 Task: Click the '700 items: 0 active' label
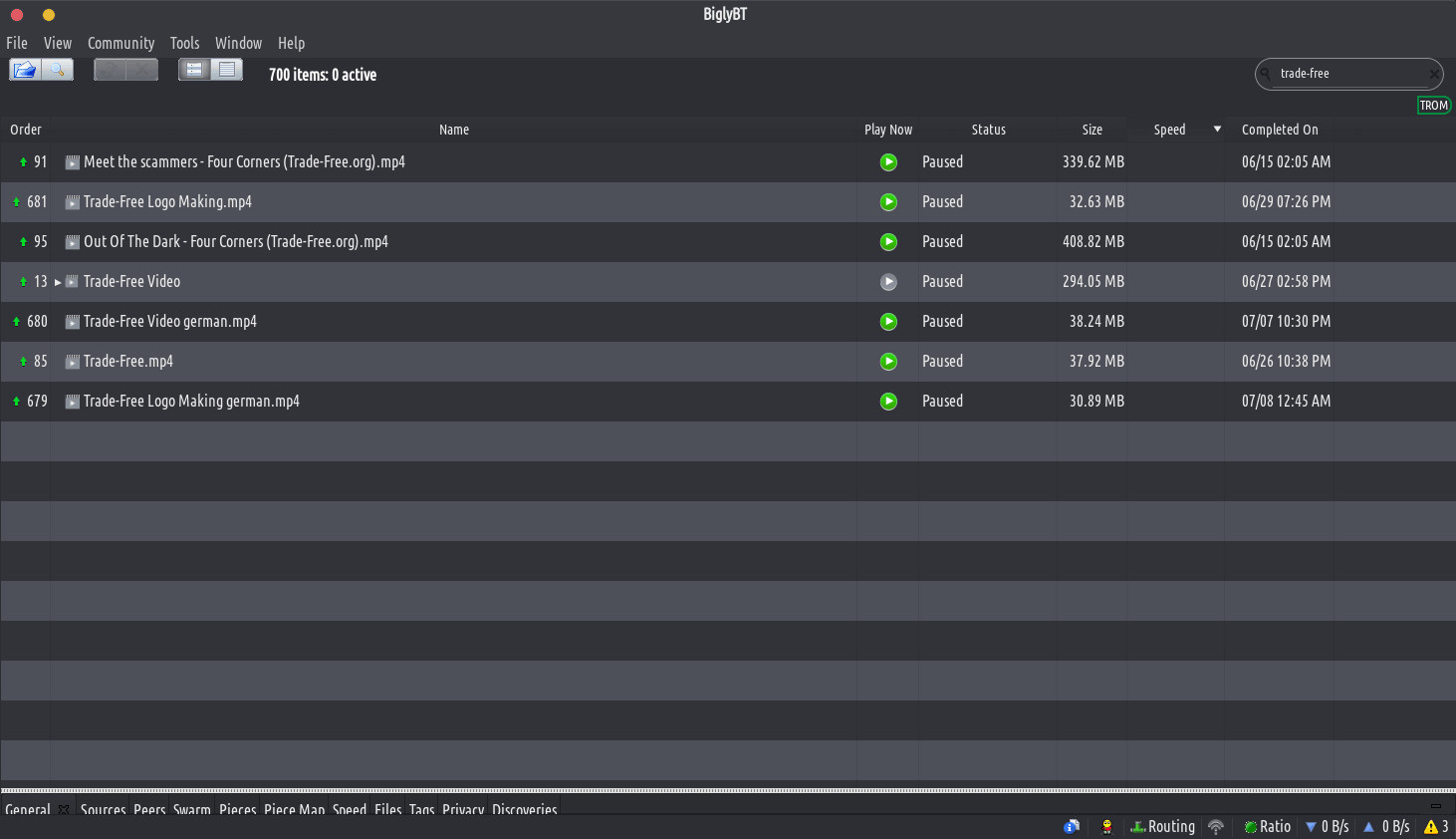click(x=323, y=75)
